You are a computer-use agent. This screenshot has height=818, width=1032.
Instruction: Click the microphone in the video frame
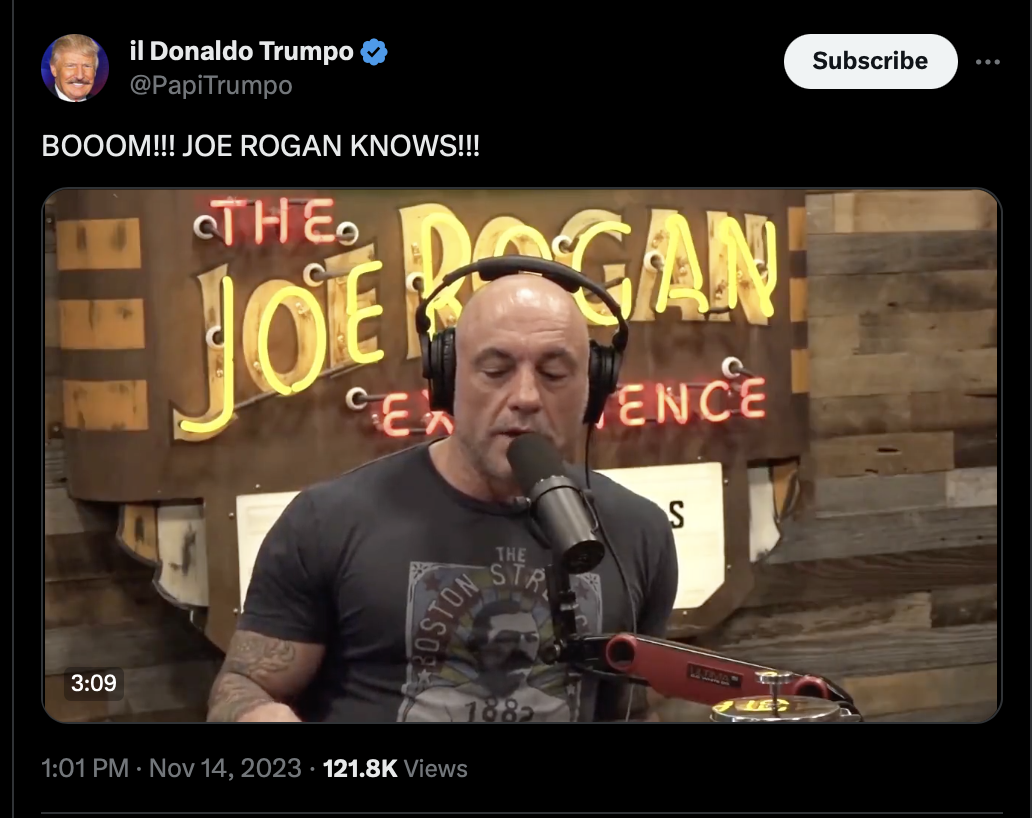tap(553, 500)
